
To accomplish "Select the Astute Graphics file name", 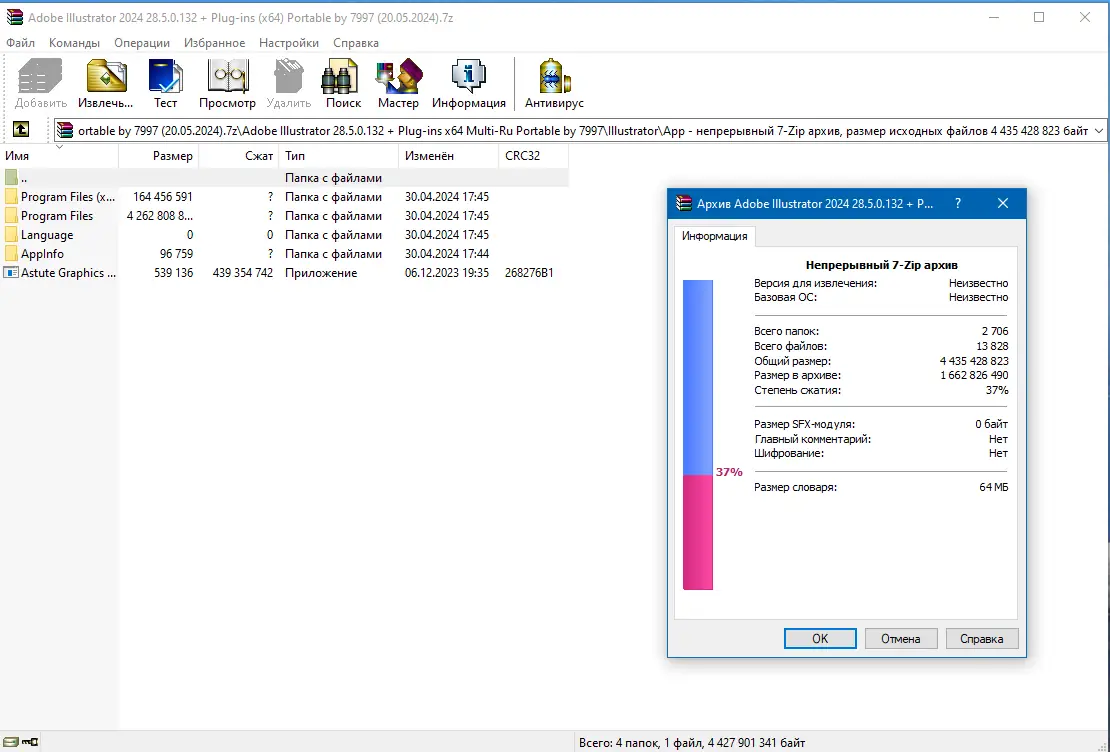I will click(68, 273).
